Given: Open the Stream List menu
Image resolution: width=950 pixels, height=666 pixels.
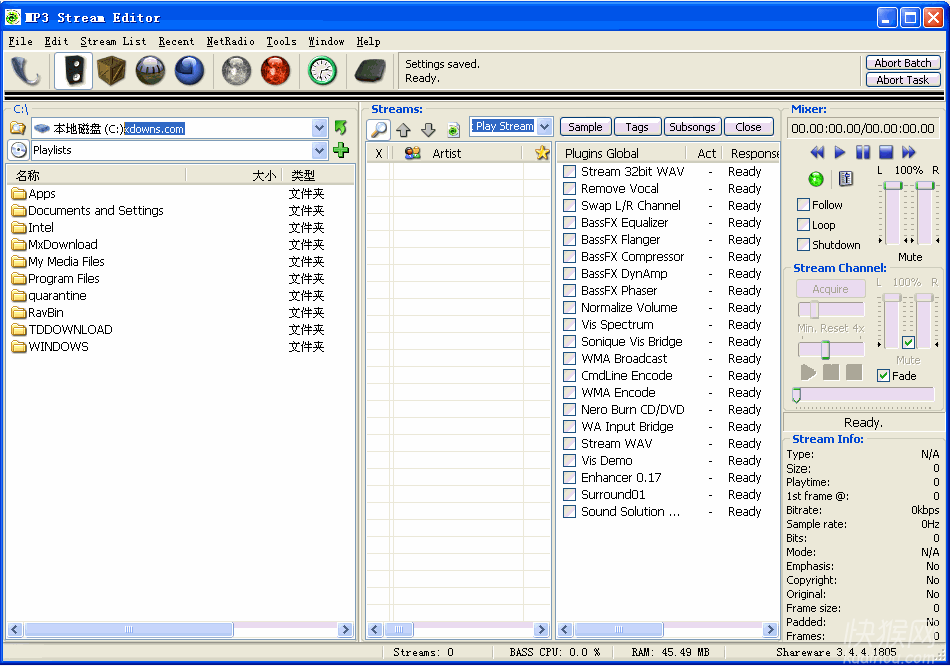Looking at the screenshot, I should coord(113,41).
